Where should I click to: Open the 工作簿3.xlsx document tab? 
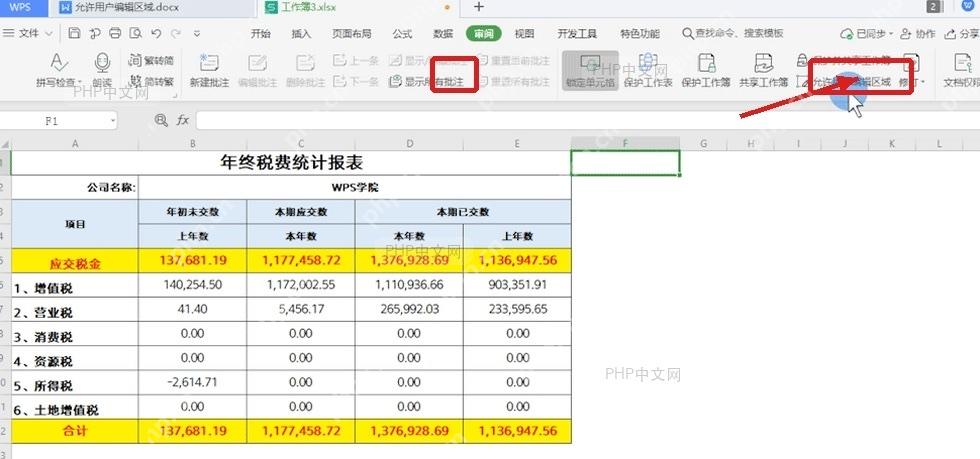[x=359, y=8]
